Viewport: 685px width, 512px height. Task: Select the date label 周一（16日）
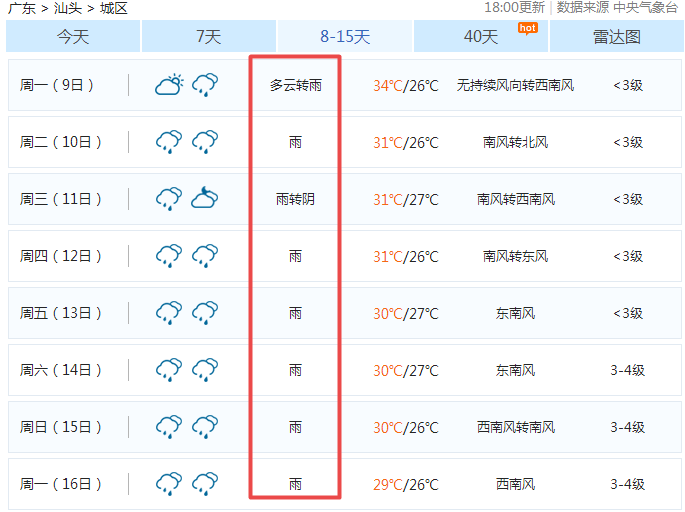tap(60, 484)
